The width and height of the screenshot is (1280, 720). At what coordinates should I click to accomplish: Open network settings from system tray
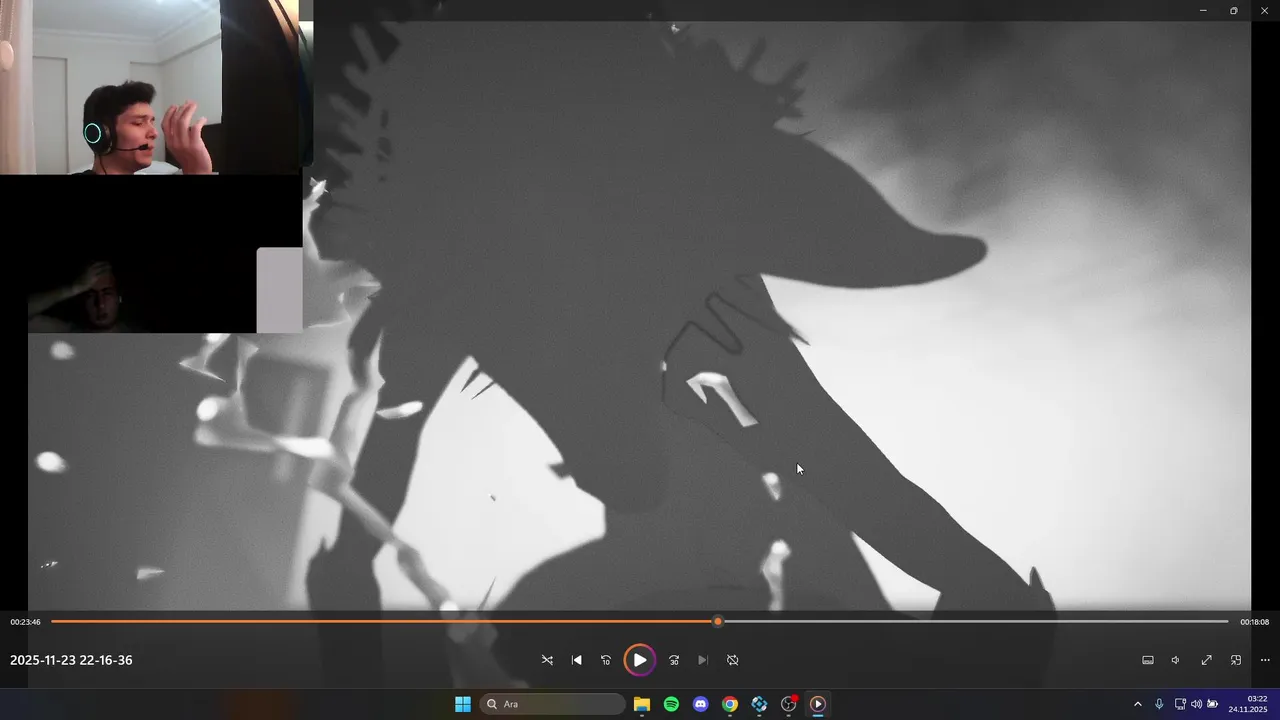[x=1180, y=704]
